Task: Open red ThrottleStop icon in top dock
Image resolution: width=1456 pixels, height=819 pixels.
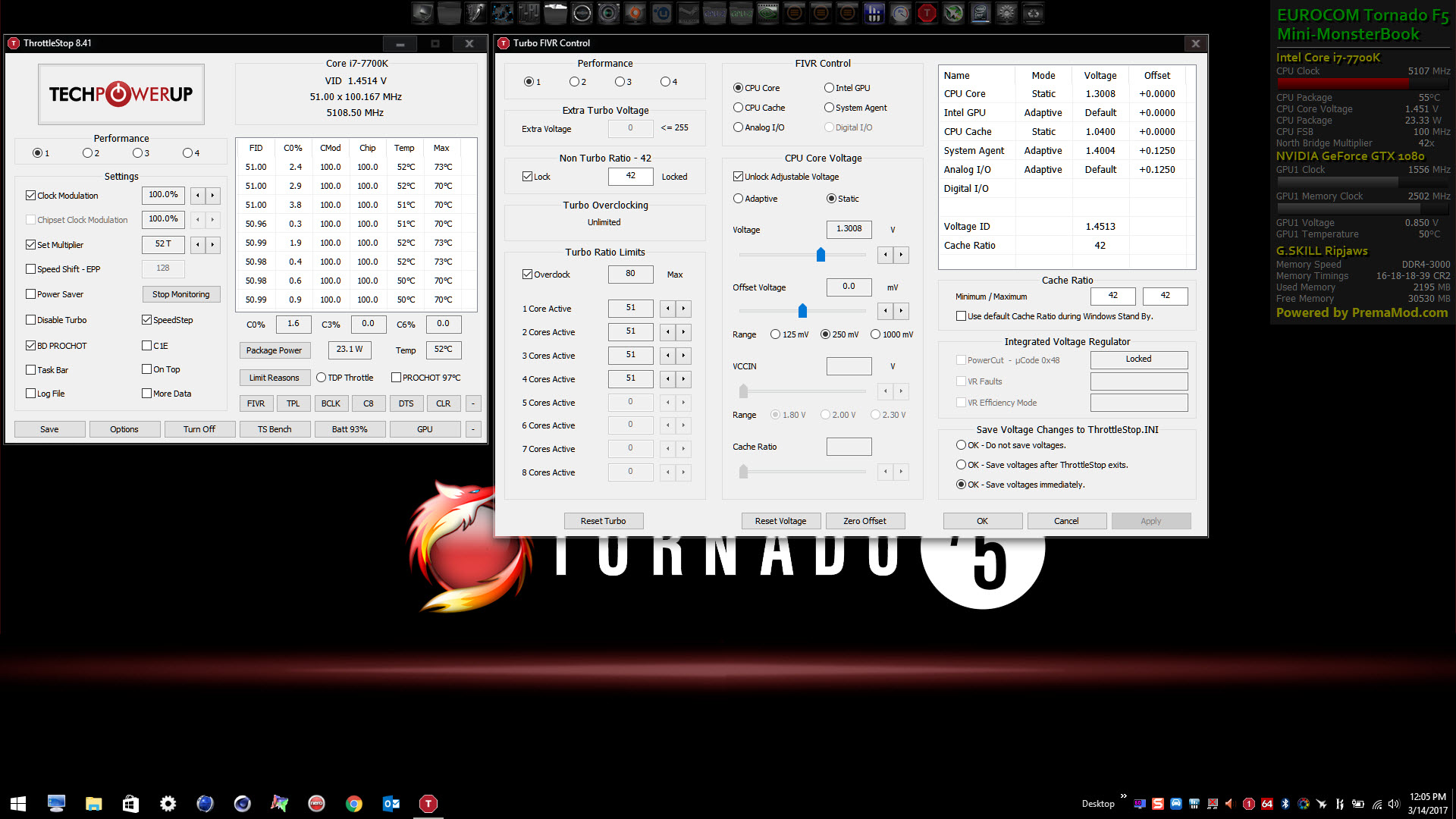Action: click(x=927, y=13)
